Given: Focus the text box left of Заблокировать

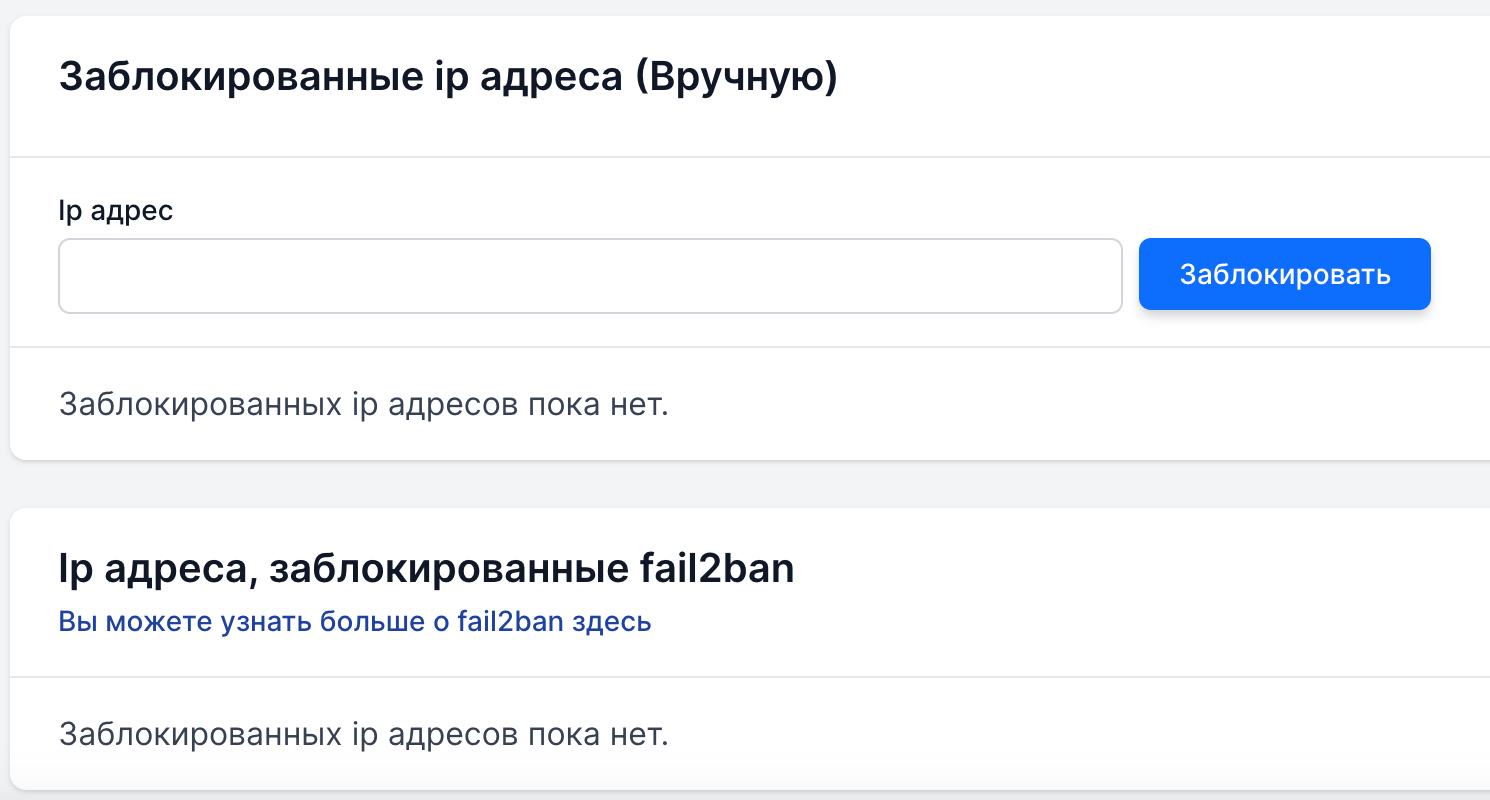Looking at the screenshot, I should (x=590, y=276).
